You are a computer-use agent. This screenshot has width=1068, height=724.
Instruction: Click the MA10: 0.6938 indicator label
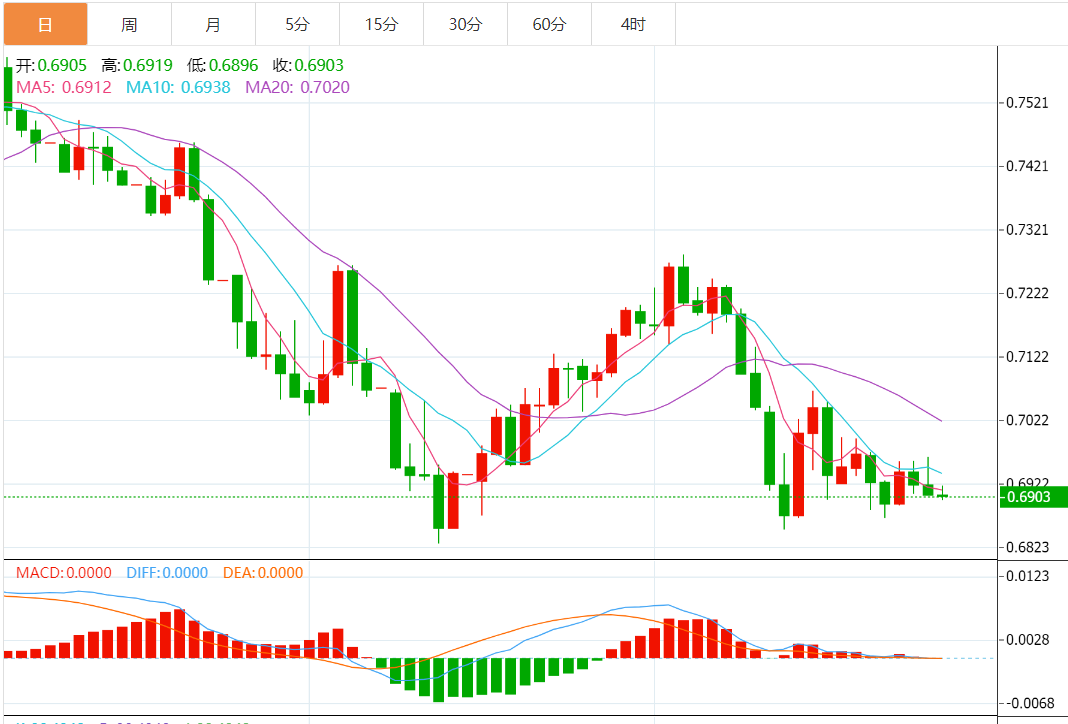coord(178,87)
